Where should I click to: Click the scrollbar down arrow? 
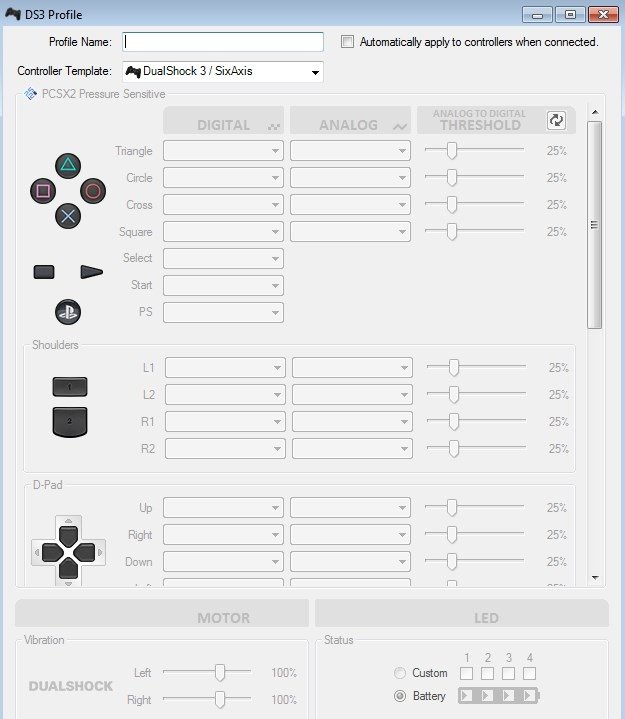click(595, 578)
